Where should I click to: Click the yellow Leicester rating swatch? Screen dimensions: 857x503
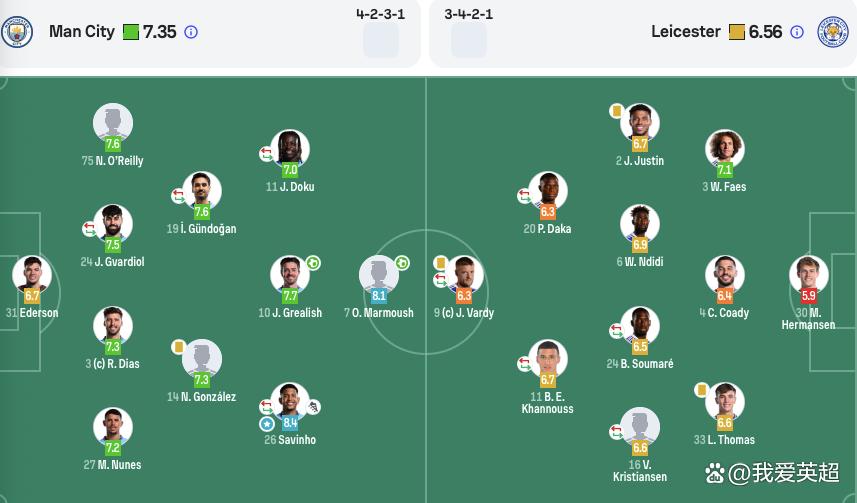737,32
